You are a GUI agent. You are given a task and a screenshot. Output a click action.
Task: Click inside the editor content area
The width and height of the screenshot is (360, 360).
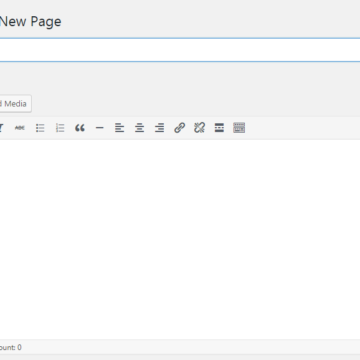click(x=180, y=239)
